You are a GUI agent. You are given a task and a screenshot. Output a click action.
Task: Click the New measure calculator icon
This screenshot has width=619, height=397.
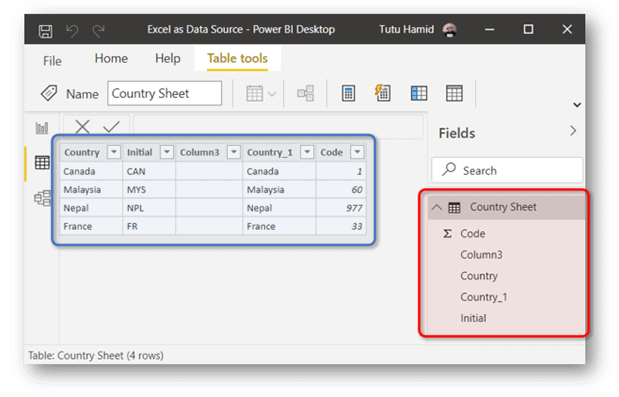tap(348, 94)
